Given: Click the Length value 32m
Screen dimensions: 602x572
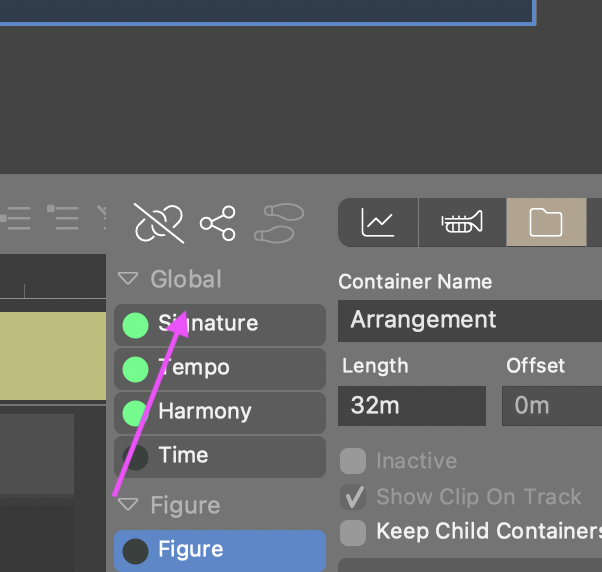Looking at the screenshot, I should tap(411, 406).
